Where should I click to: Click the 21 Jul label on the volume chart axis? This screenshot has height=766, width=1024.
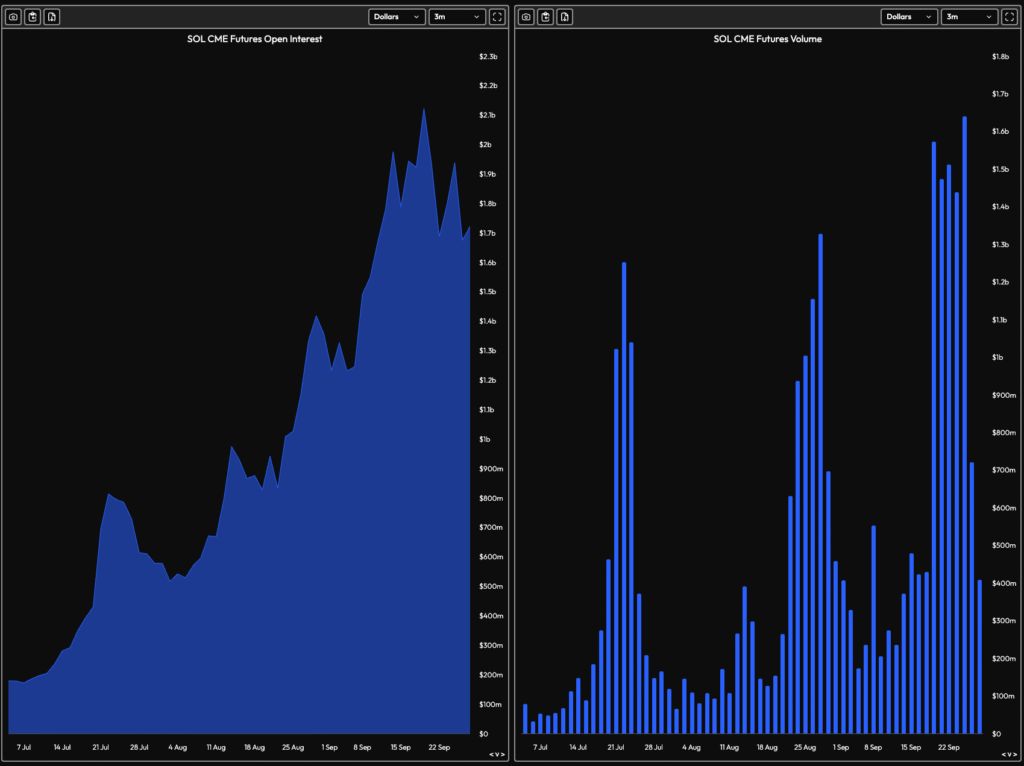pyautogui.click(x=615, y=747)
